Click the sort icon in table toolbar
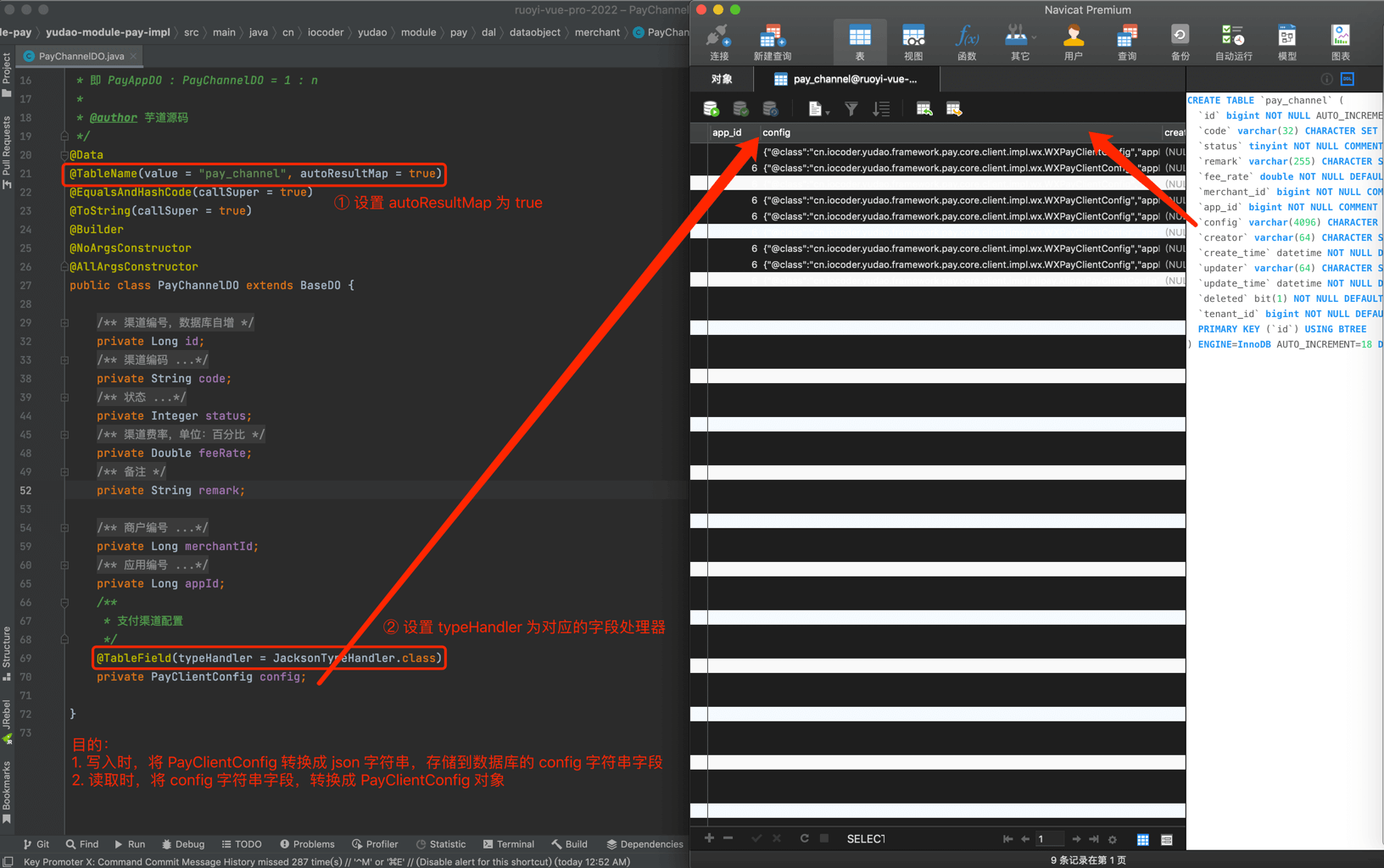1384x868 pixels. 881,108
